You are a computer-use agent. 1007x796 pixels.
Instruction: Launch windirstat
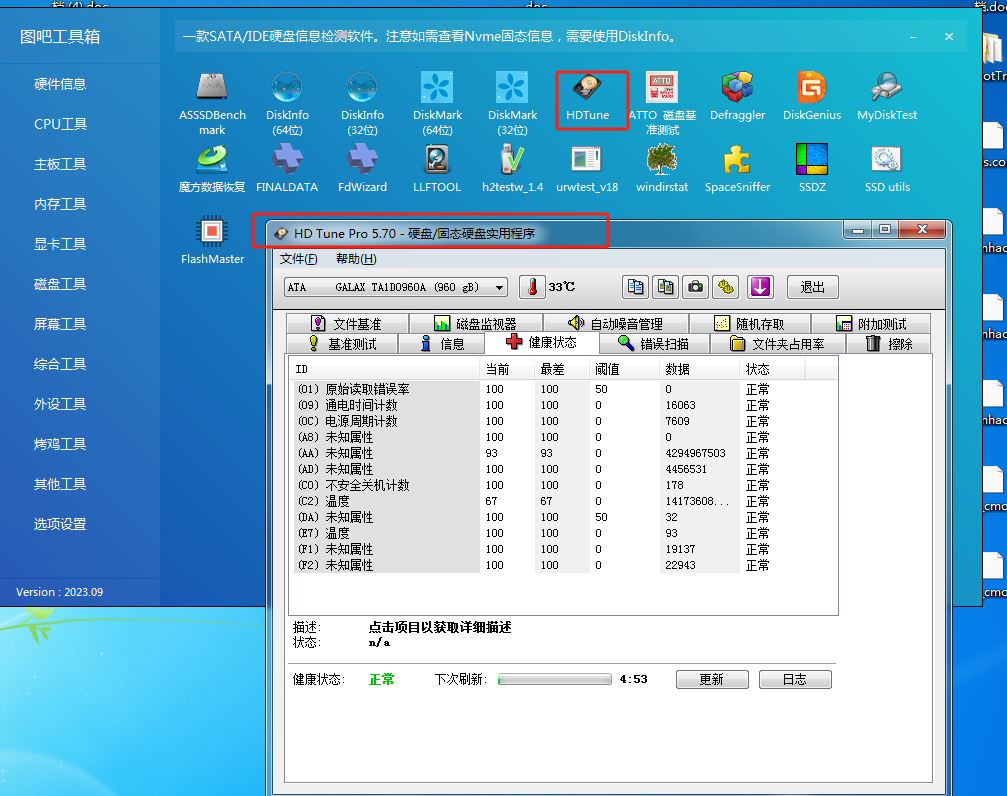[662, 168]
